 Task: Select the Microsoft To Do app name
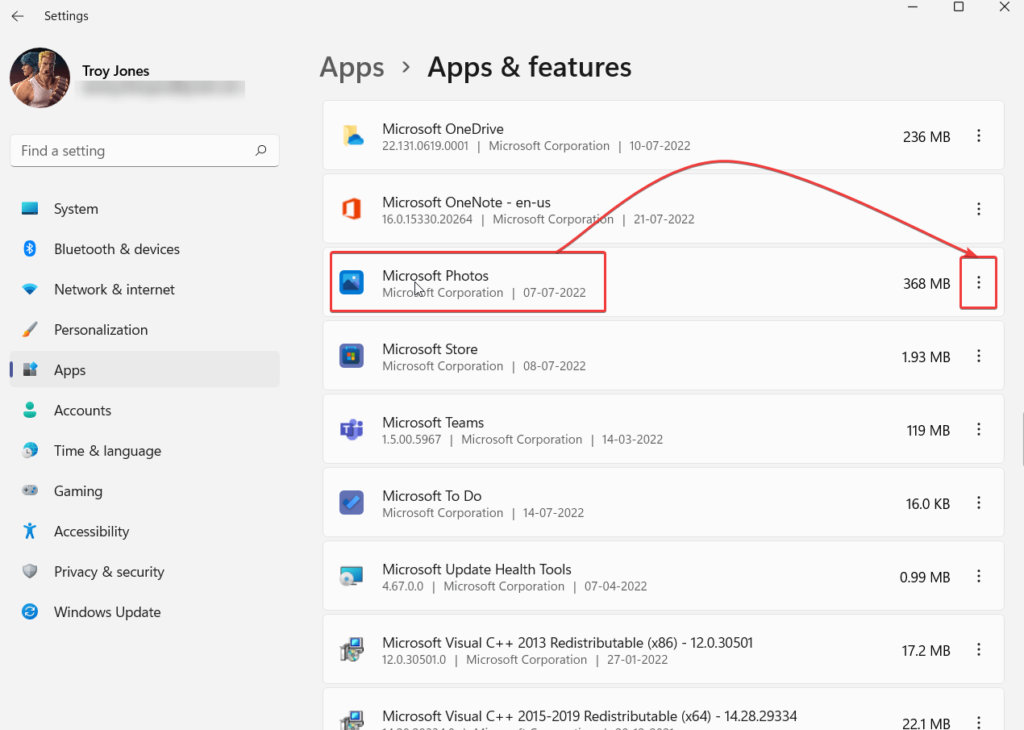[x=432, y=496]
